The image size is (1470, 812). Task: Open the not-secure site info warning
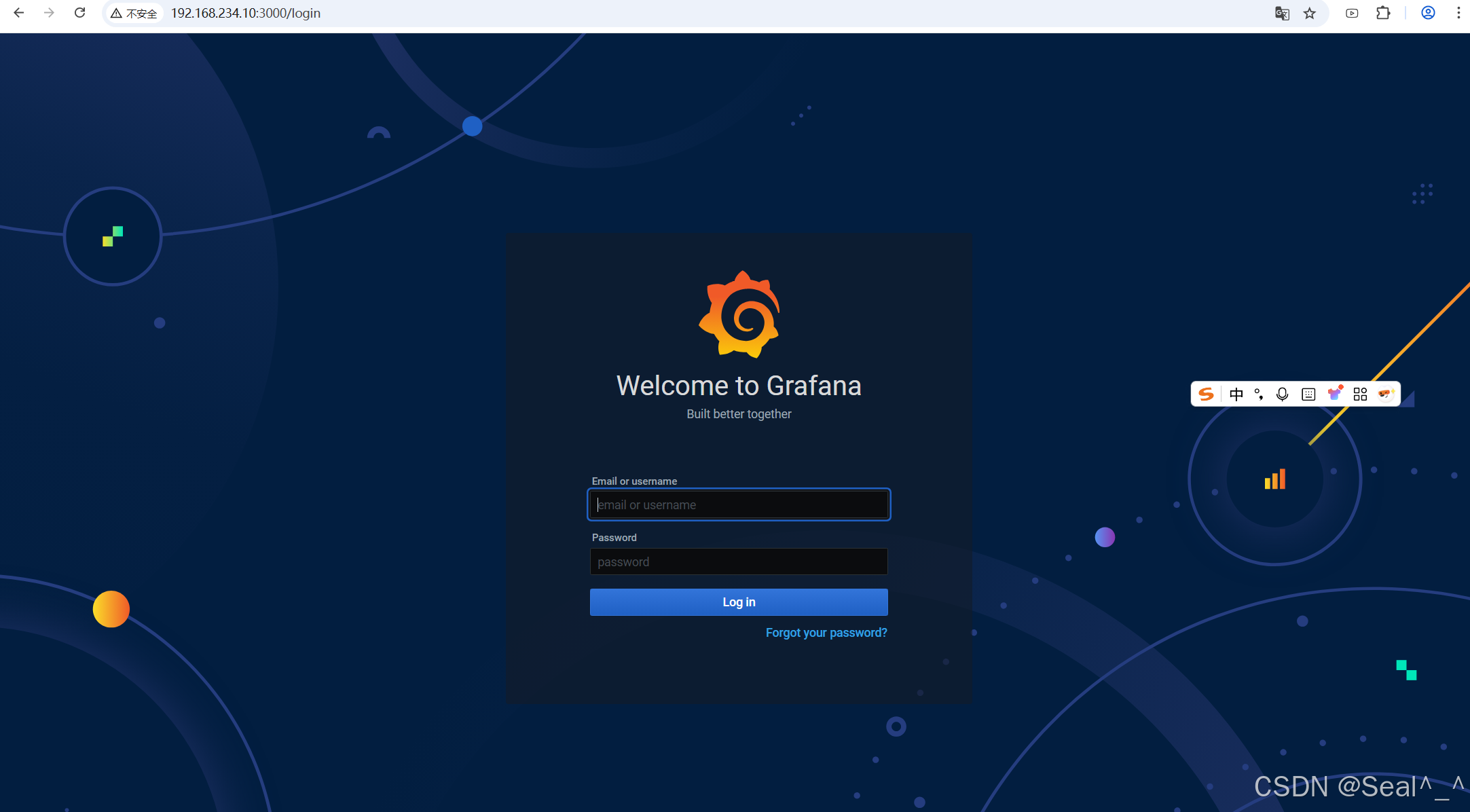[134, 14]
